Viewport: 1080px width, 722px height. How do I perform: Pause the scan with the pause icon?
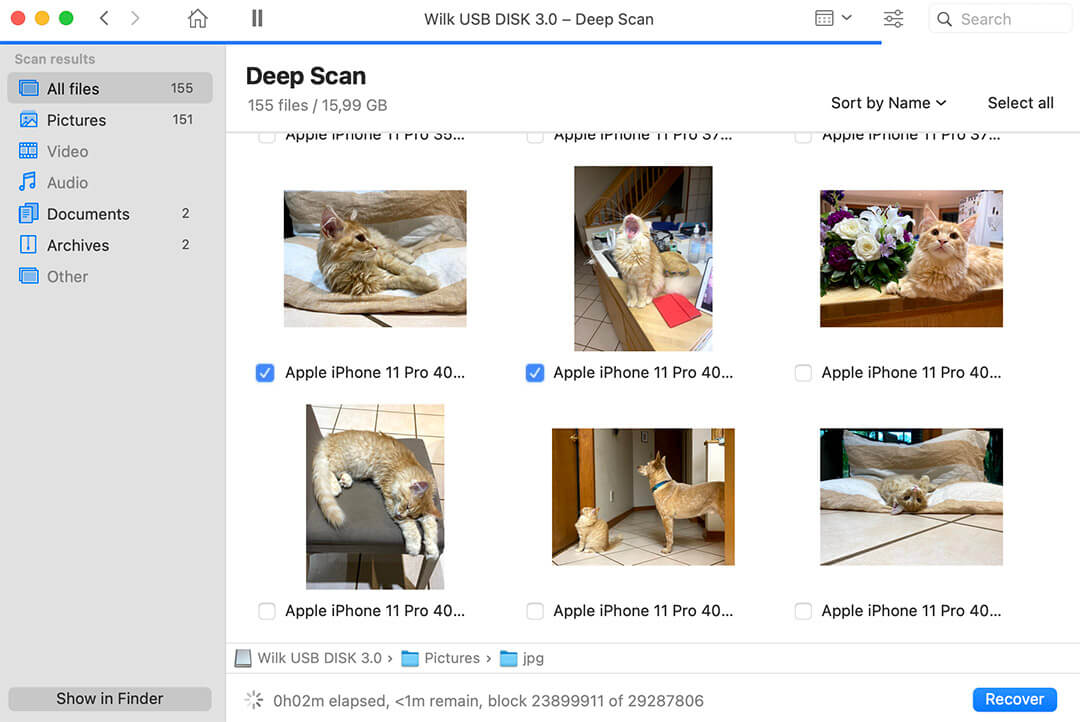point(257,19)
